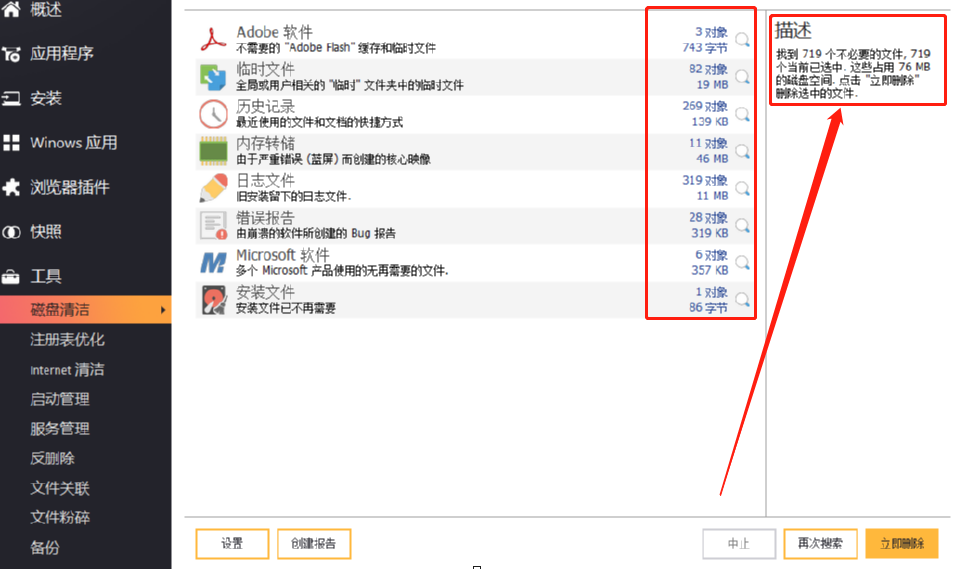Click magnifier for 错误报告 details
The height and width of the screenshot is (572, 974).
click(x=742, y=226)
